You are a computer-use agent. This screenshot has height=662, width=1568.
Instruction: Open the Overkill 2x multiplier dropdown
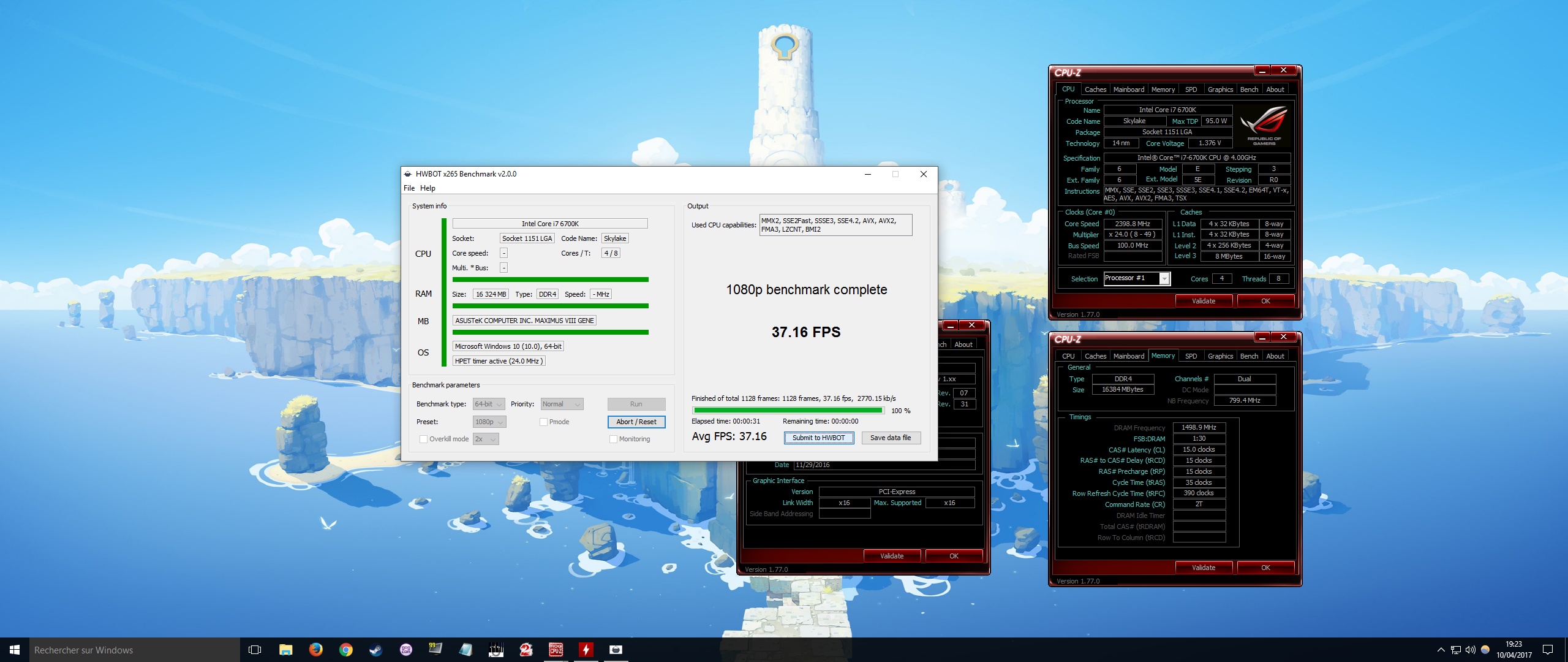pyautogui.click(x=486, y=439)
